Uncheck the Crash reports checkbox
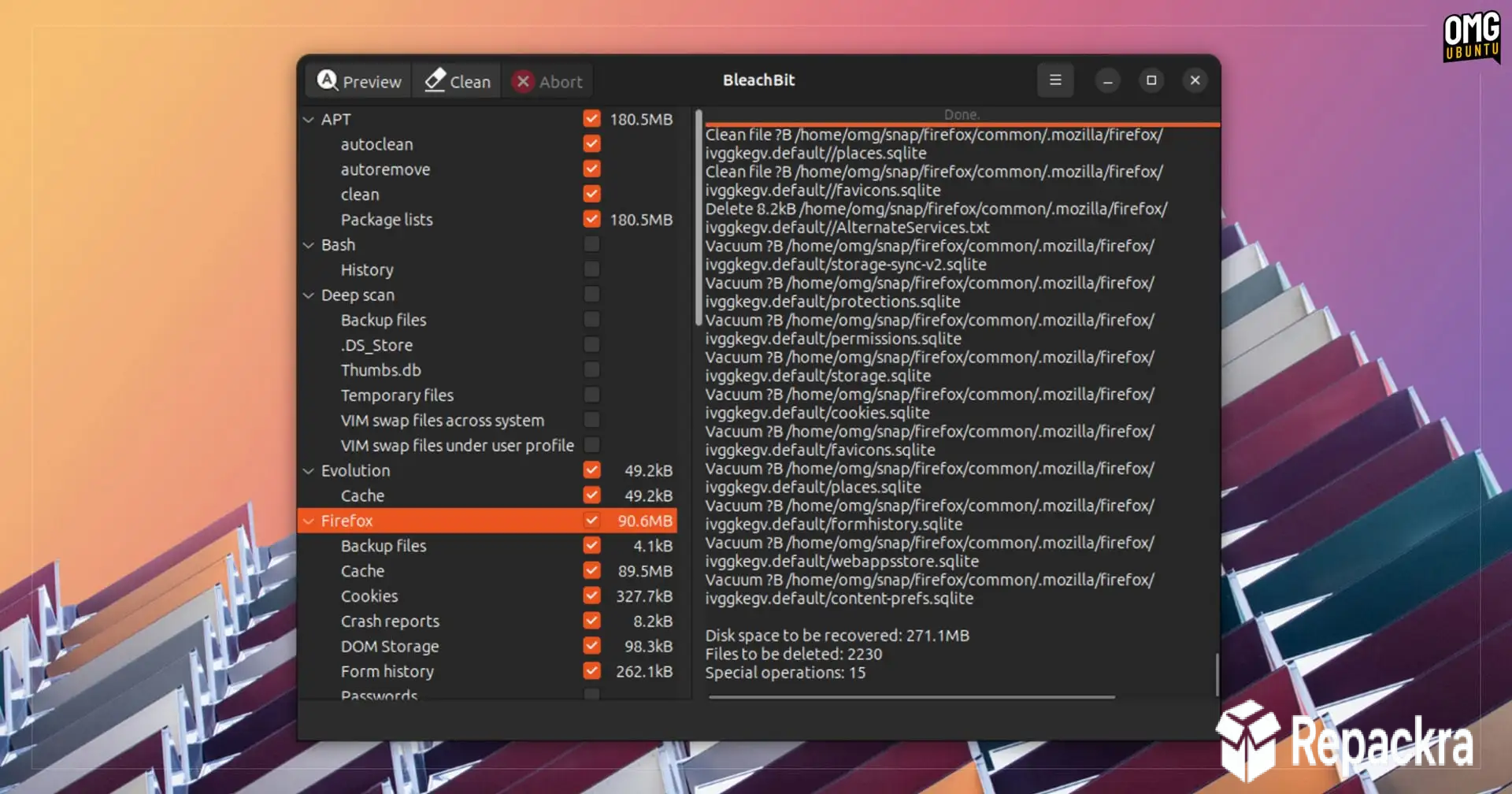The width and height of the screenshot is (1512, 794). pos(591,621)
